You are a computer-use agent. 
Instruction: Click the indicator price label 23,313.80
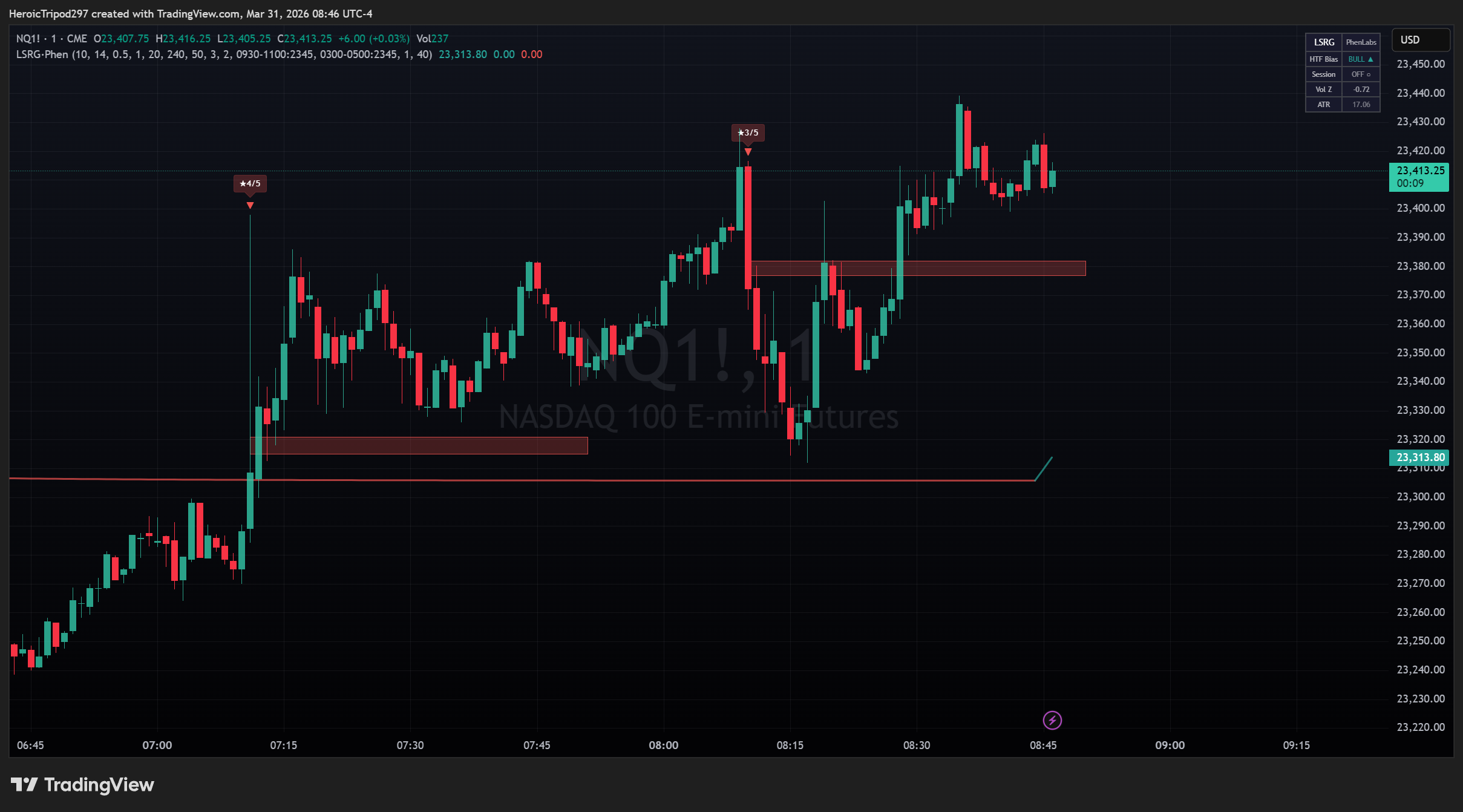click(1419, 457)
